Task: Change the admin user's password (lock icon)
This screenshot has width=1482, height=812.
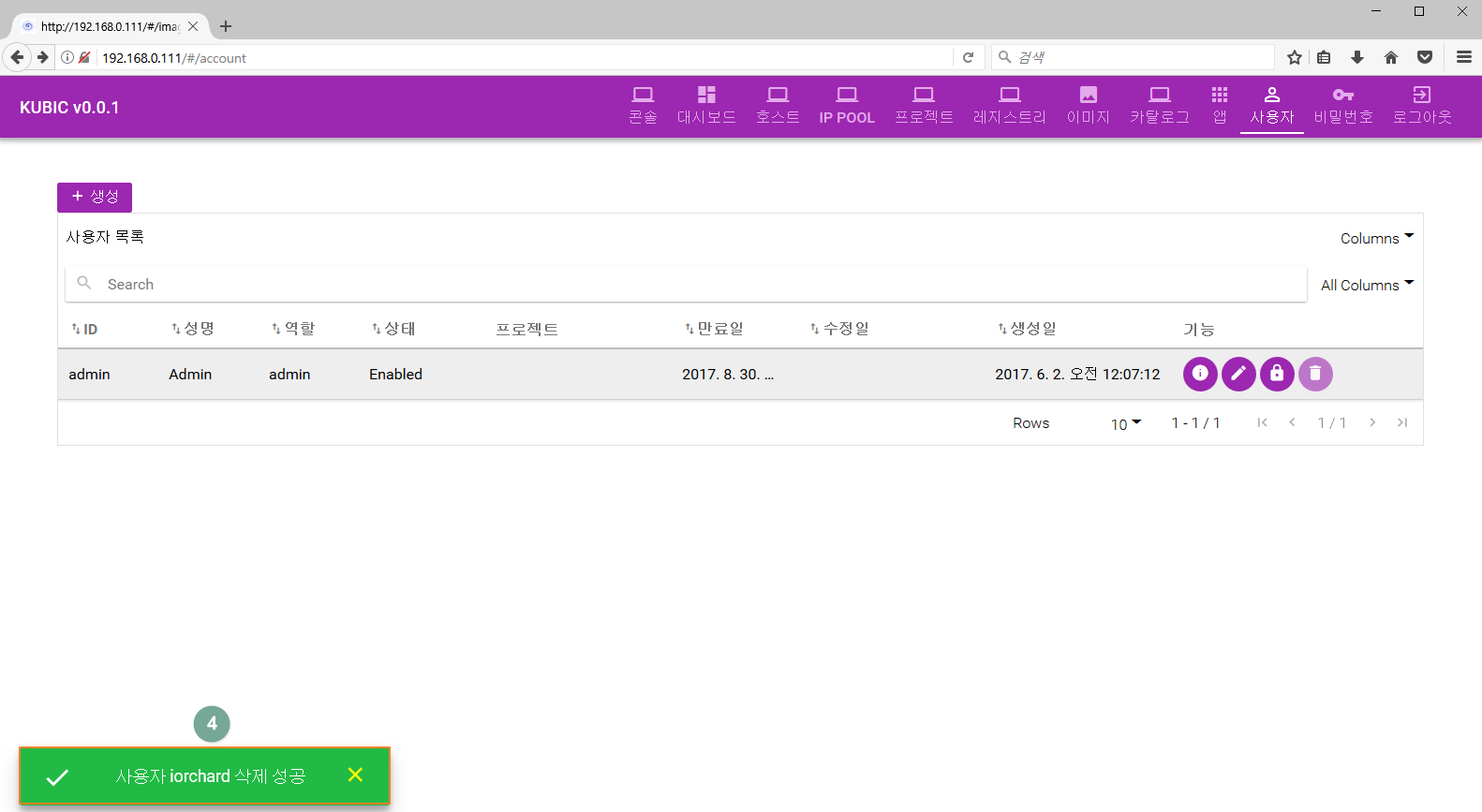Action: [x=1277, y=374]
